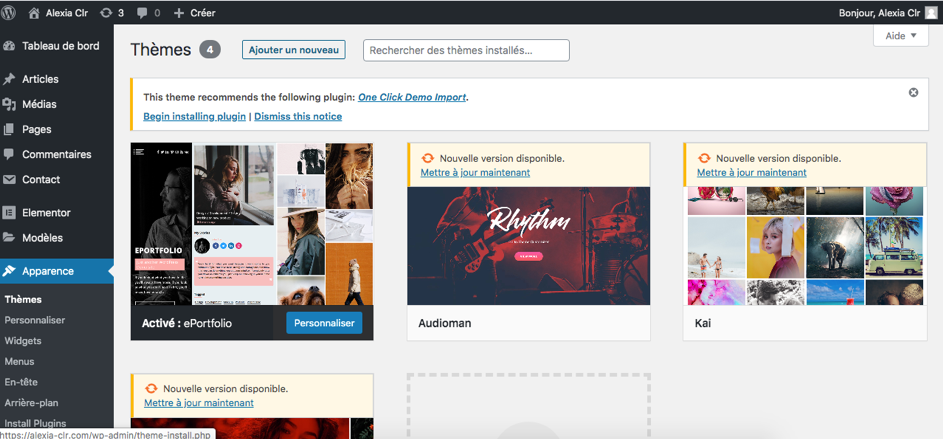Click the Elementor icon in sidebar
Image resolution: width=943 pixels, height=439 pixels.
pos(9,212)
